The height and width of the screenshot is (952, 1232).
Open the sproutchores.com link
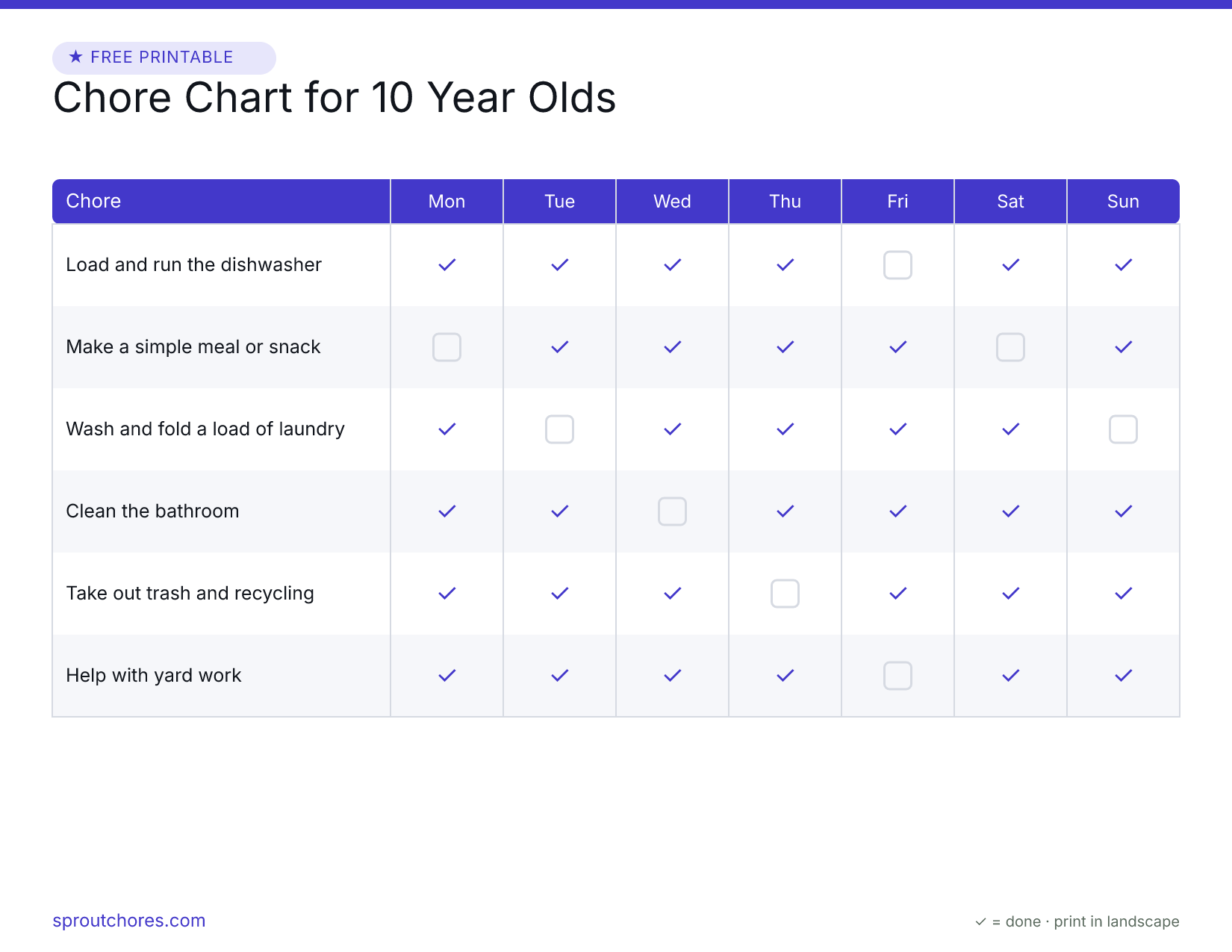click(129, 921)
